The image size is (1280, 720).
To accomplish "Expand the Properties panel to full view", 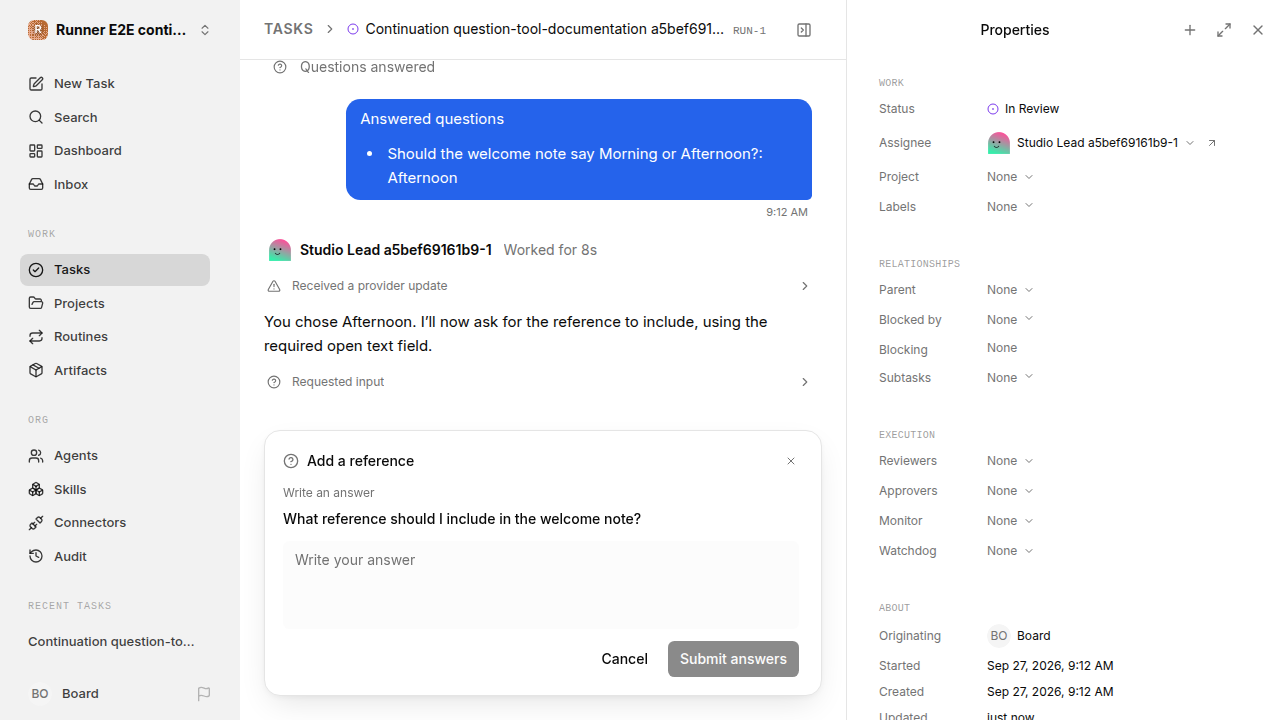I will pos(1224,30).
